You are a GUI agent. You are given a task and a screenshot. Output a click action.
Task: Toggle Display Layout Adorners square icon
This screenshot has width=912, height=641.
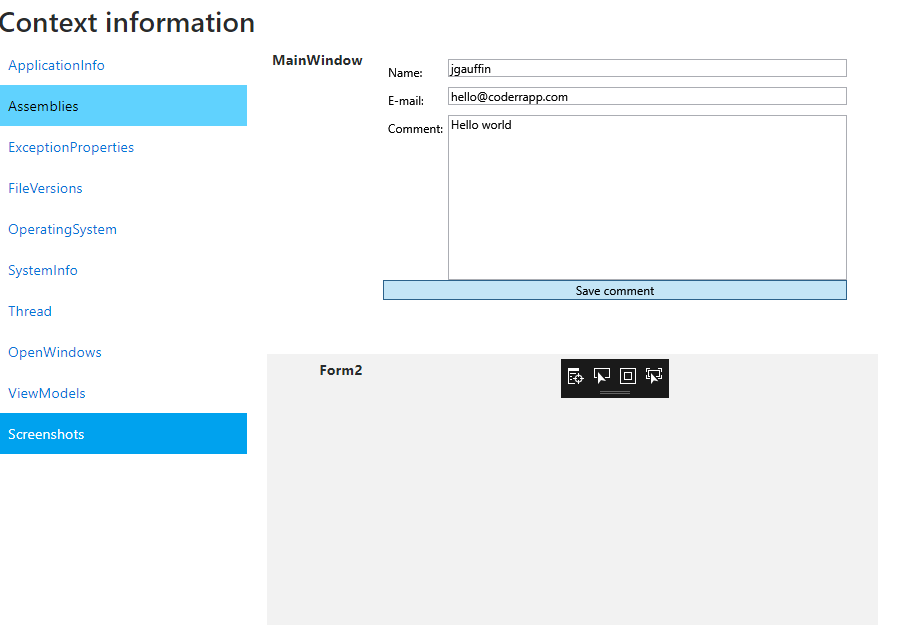click(628, 376)
